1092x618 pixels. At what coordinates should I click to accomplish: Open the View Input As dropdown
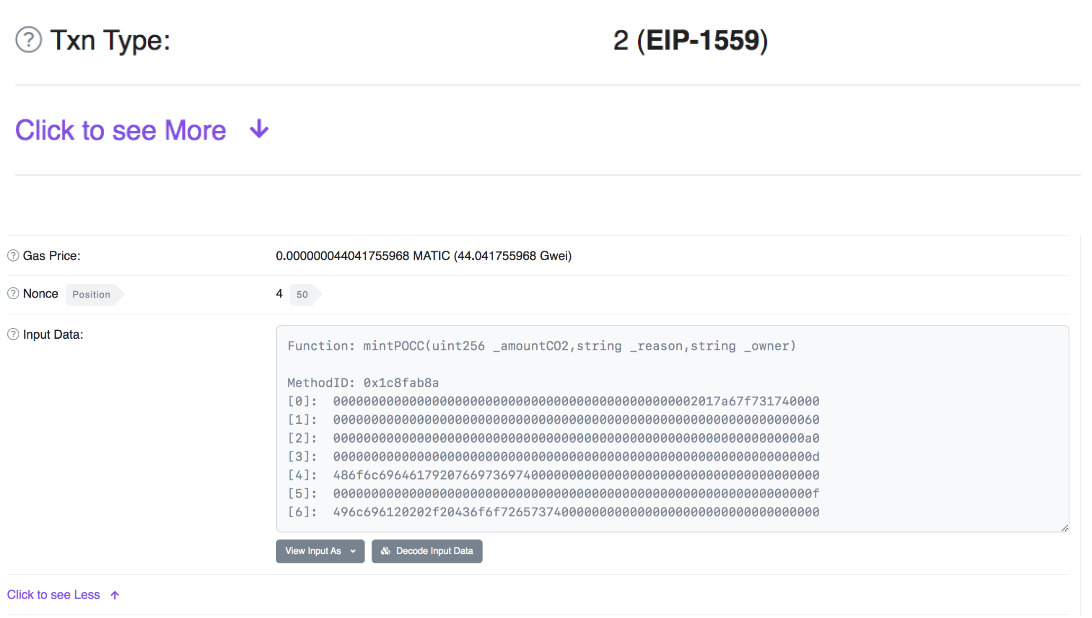[x=320, y=551]
